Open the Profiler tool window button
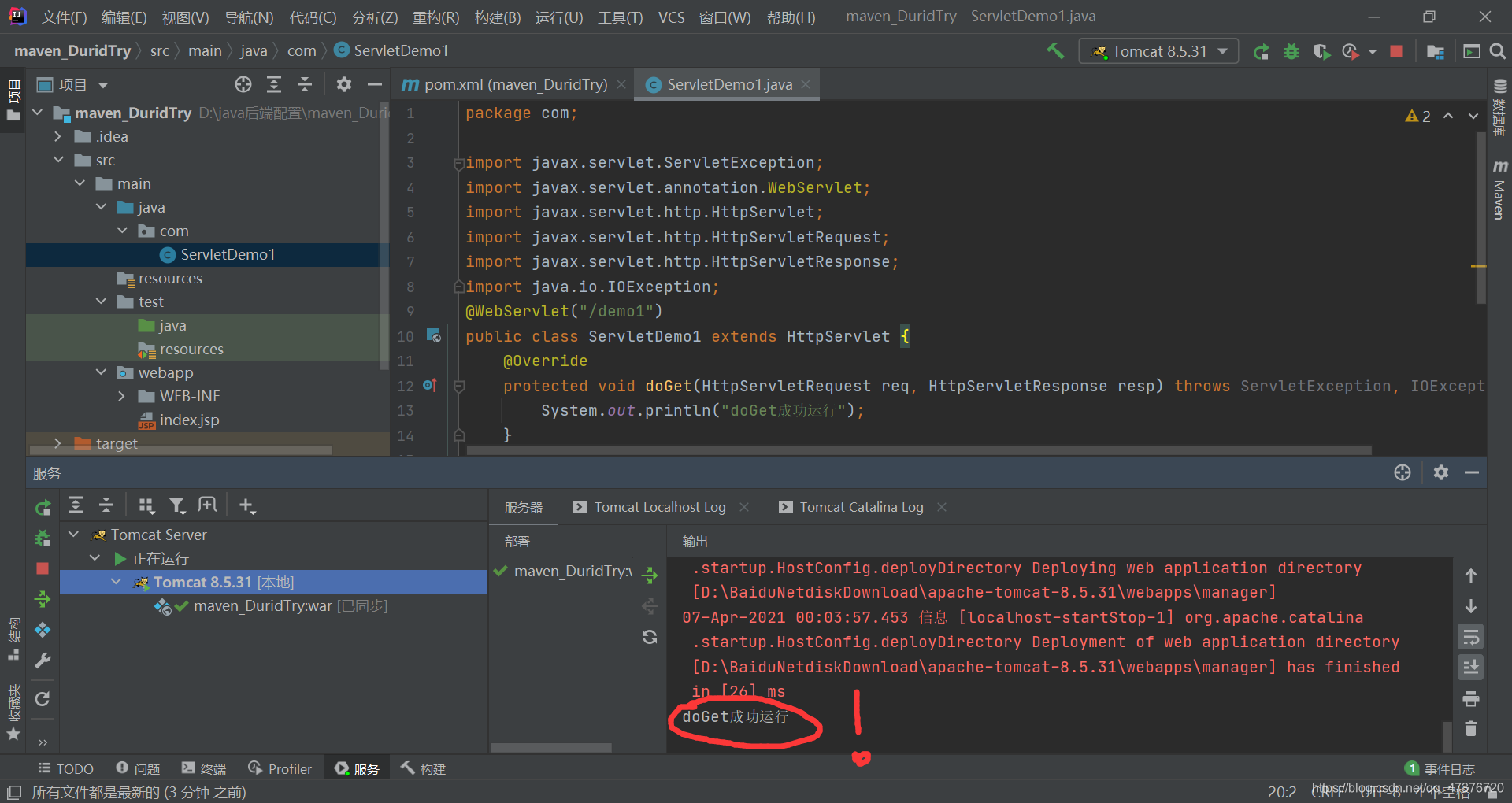This screenshot has width=1512, height=803. (280, 768)
